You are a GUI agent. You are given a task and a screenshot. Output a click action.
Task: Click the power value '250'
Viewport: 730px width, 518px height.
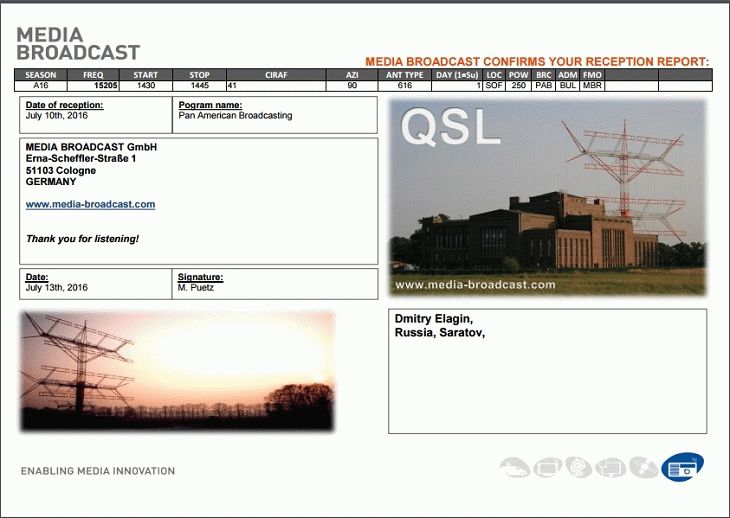pyautogui.click(x=518, y=86)
